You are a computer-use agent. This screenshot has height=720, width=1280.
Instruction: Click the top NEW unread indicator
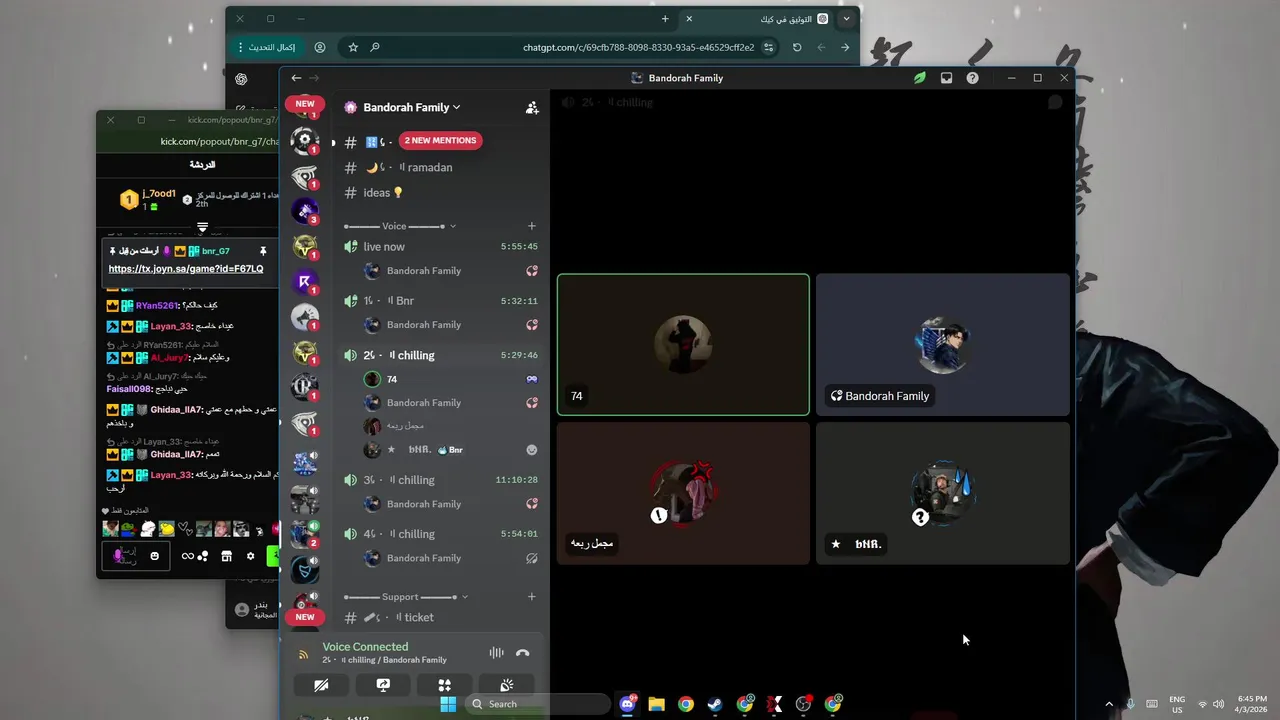[305, 104]
